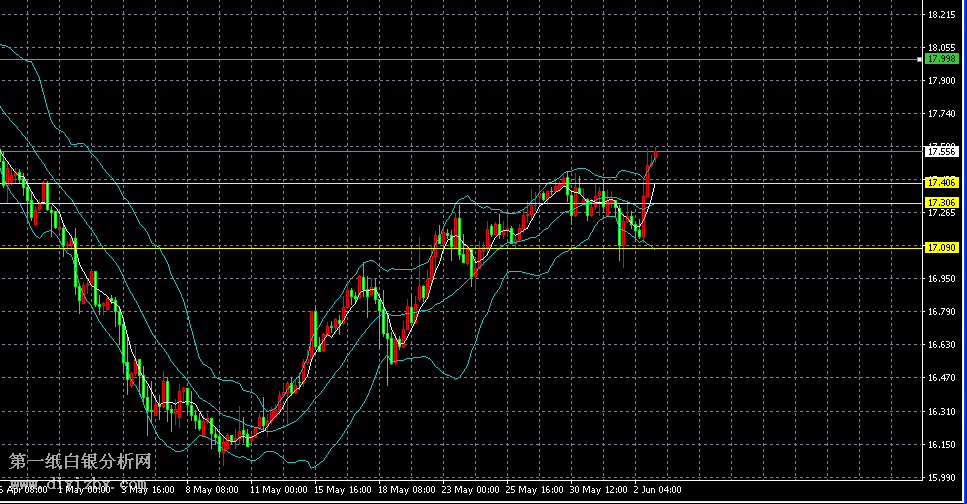Click the current price label 17.556
Image resolution: width=967 pixels, height=504 pixels.
[x=942, y=152]
